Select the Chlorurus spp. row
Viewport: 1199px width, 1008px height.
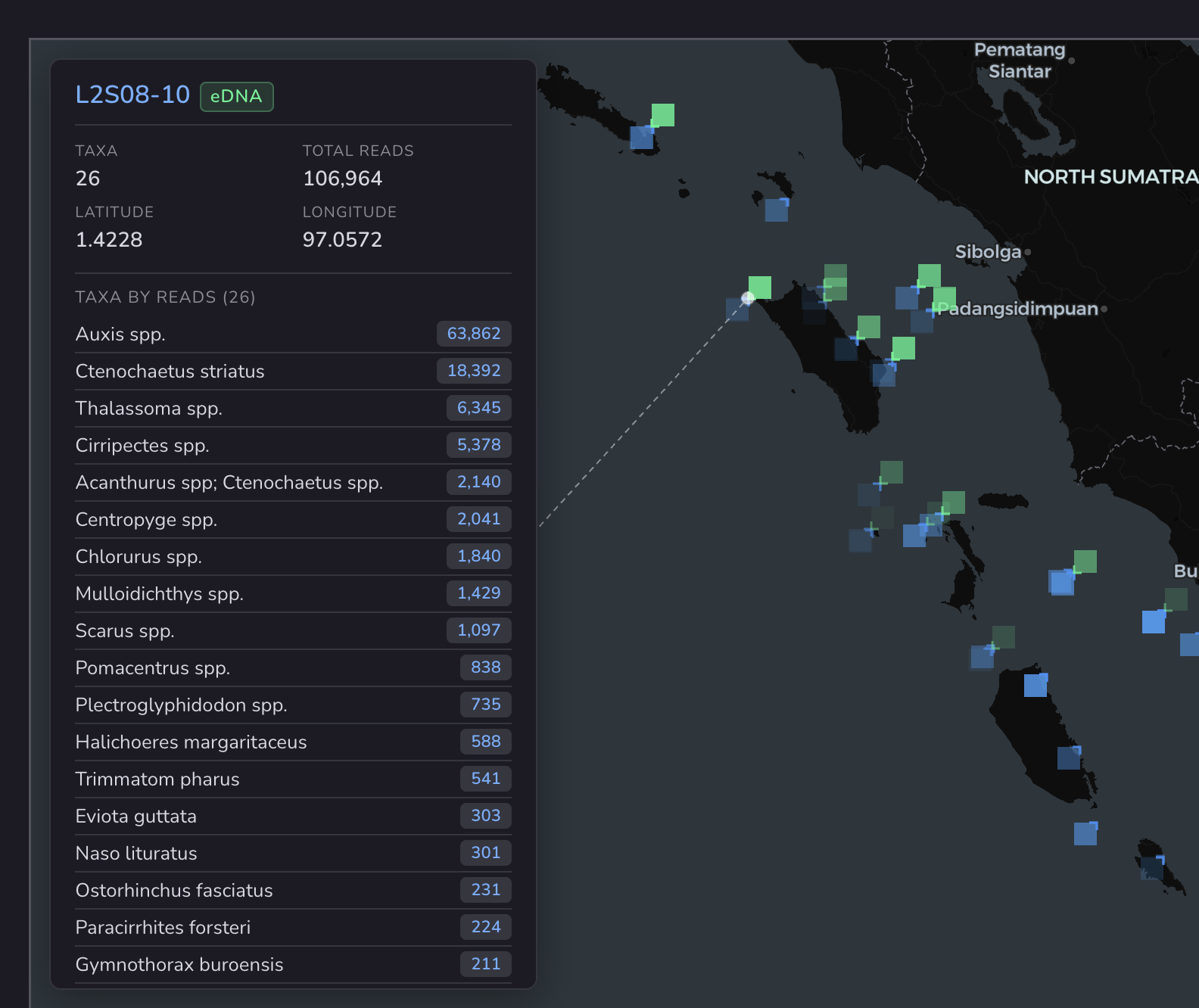(293, 556)
